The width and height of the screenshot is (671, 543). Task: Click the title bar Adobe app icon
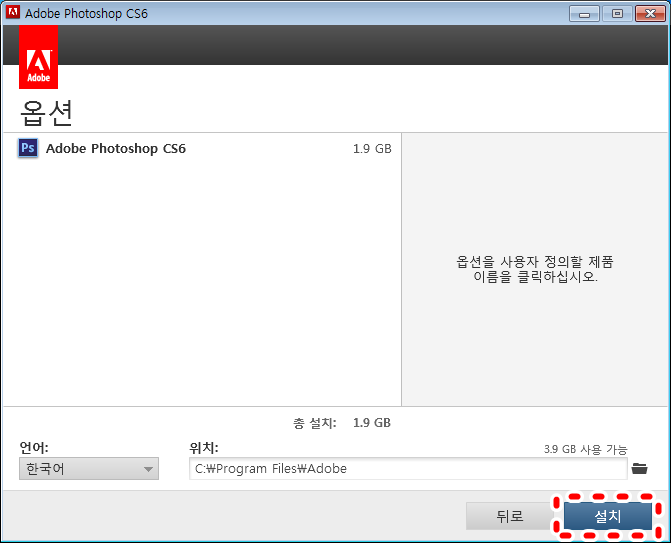[12, 12]
